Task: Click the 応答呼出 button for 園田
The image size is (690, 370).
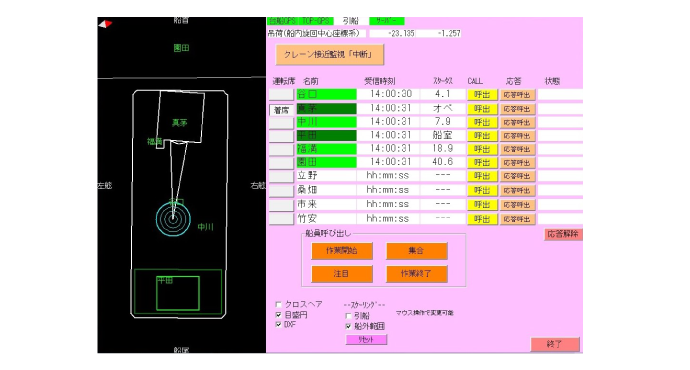Action: coord(518,162)
